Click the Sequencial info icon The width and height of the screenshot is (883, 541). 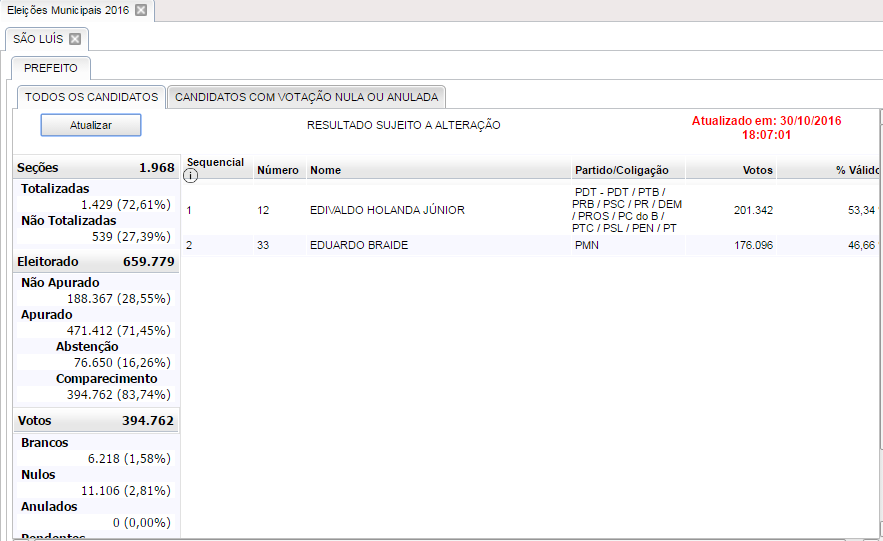191,176
